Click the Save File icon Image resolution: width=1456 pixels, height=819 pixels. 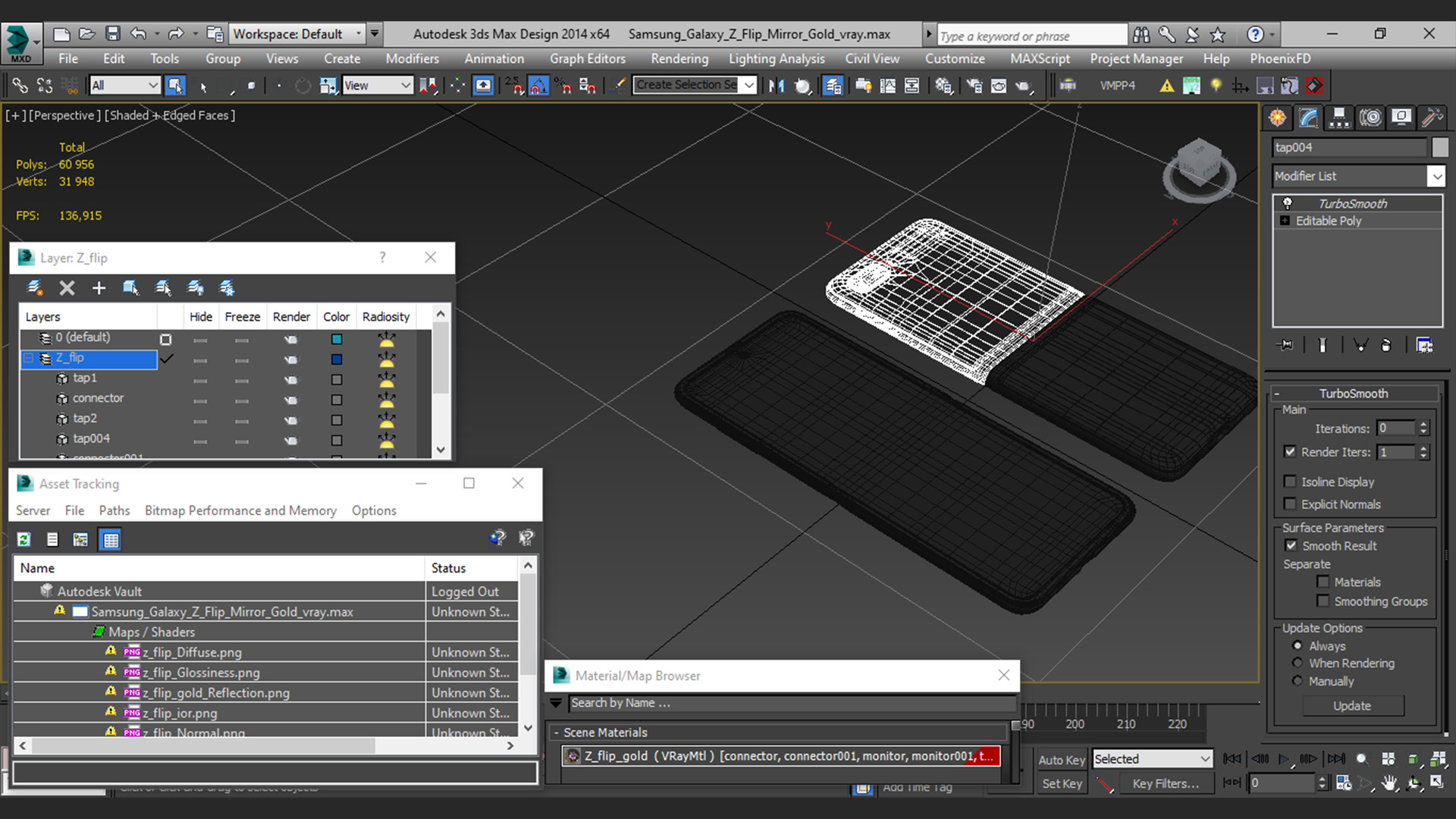[x=113, y=34]
